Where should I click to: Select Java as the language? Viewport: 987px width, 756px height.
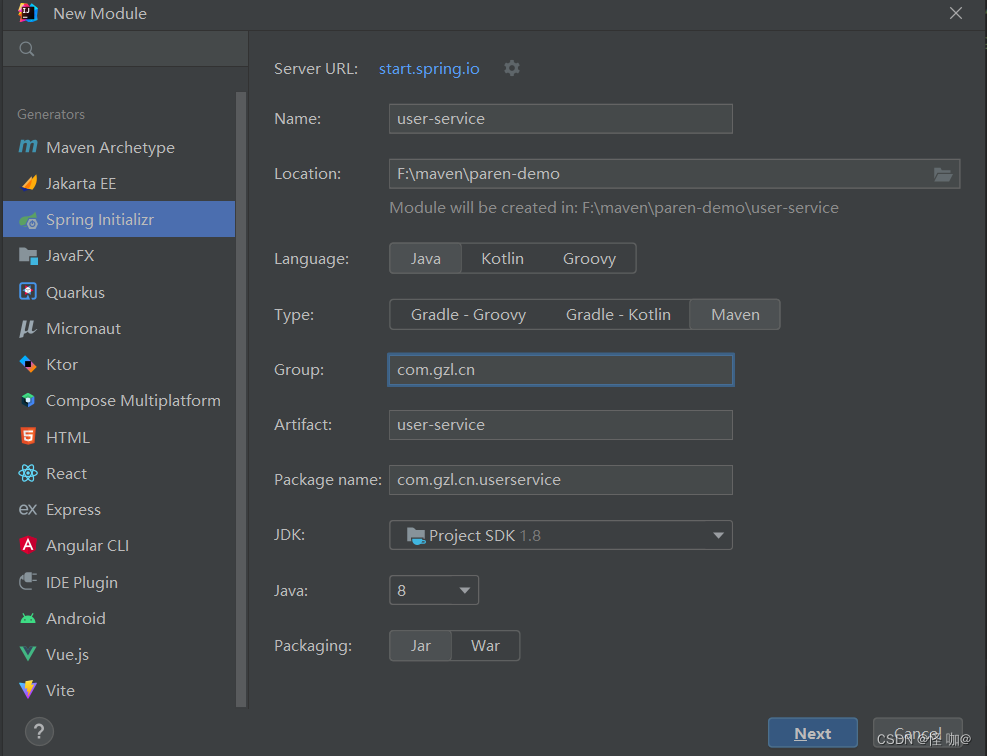pos(426,259)
